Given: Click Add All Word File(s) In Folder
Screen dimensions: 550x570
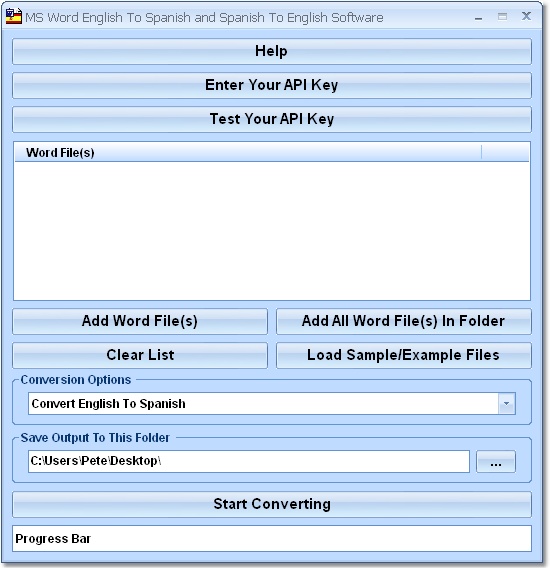Looking at the screenshot, I should click(x=404, y=321).
